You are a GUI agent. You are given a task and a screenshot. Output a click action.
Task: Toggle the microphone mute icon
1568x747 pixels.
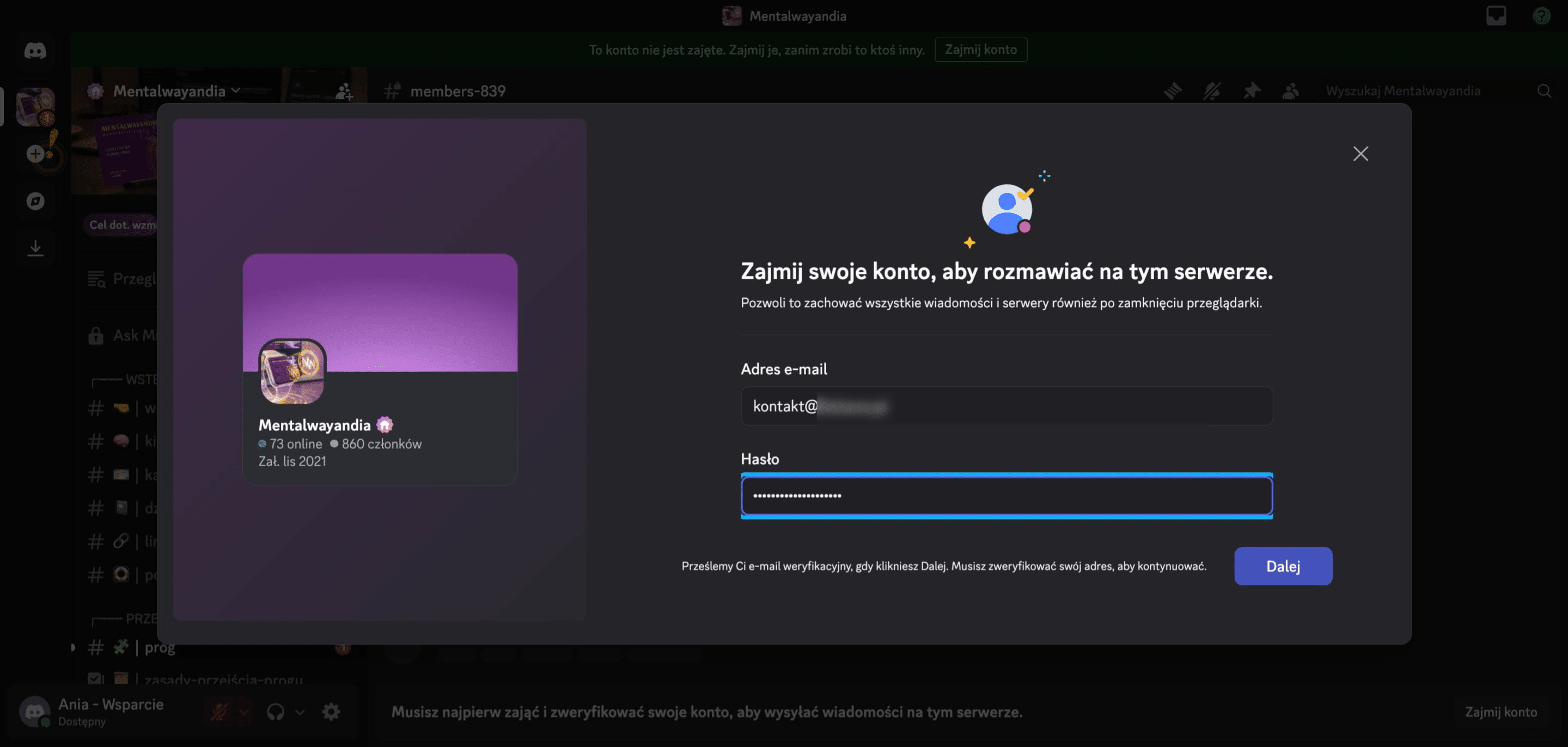coord(219,712)
